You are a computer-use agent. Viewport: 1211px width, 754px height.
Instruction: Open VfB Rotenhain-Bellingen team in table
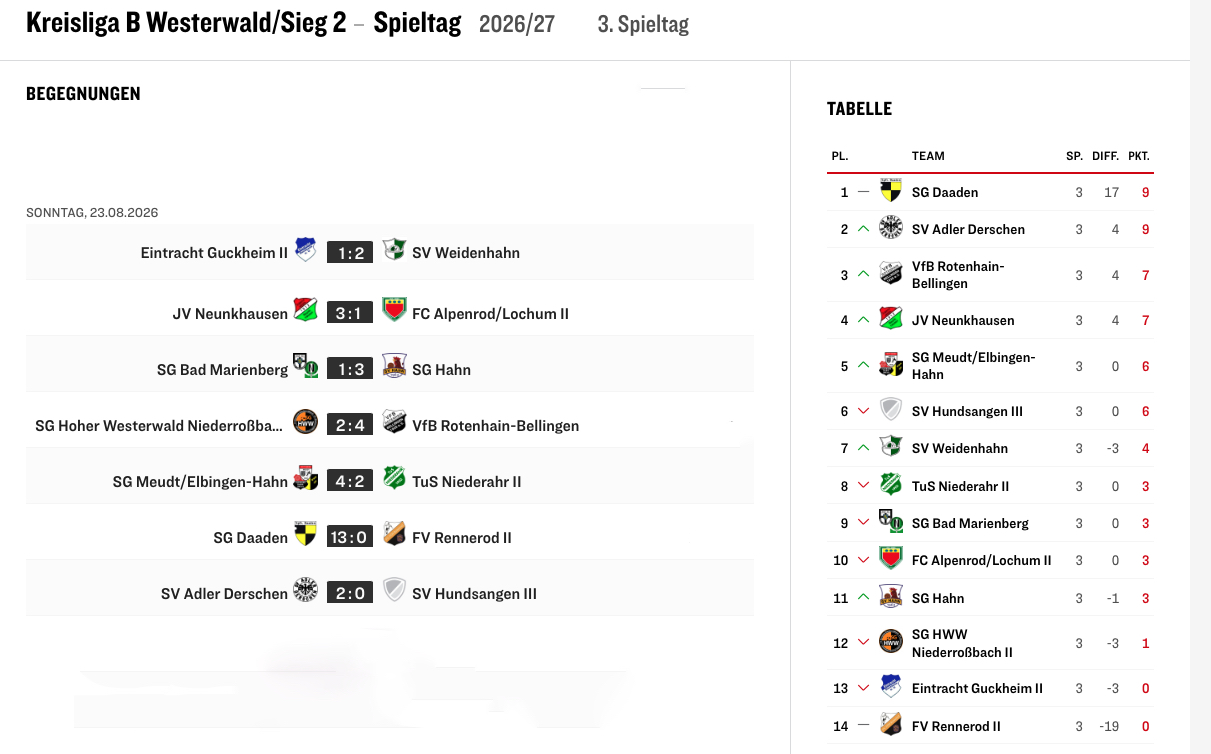(958, 274)
